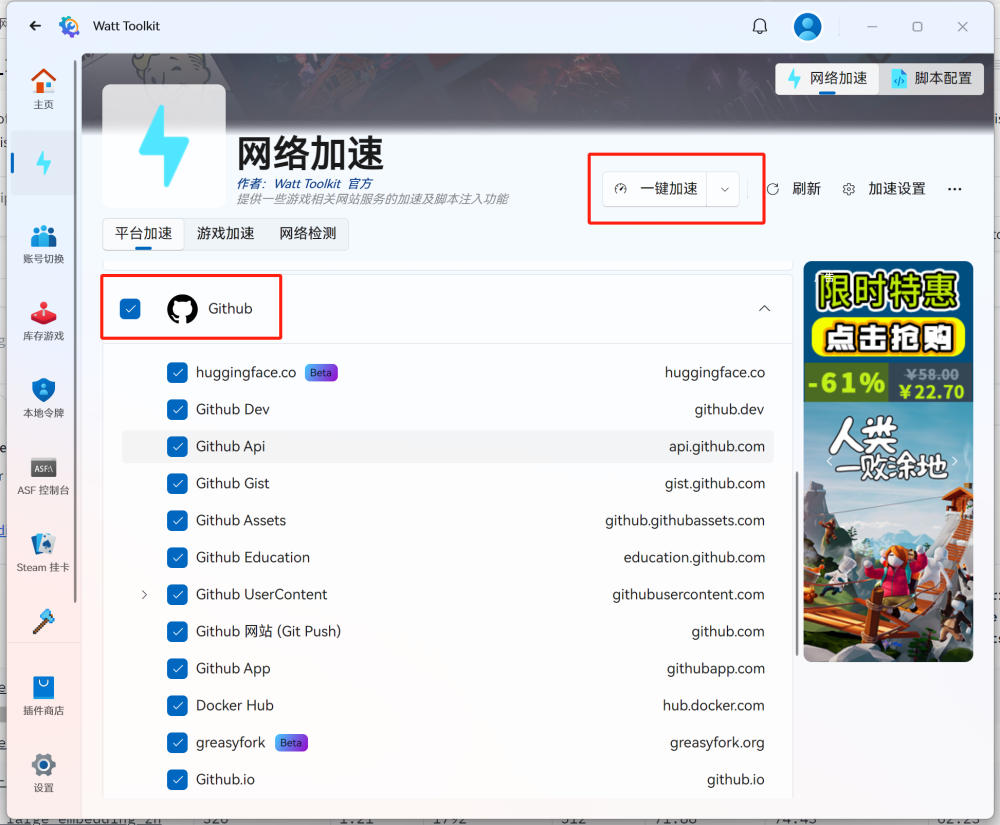Toggle Github.io checkbox
1000x825 pixels.
pos(177,779)
